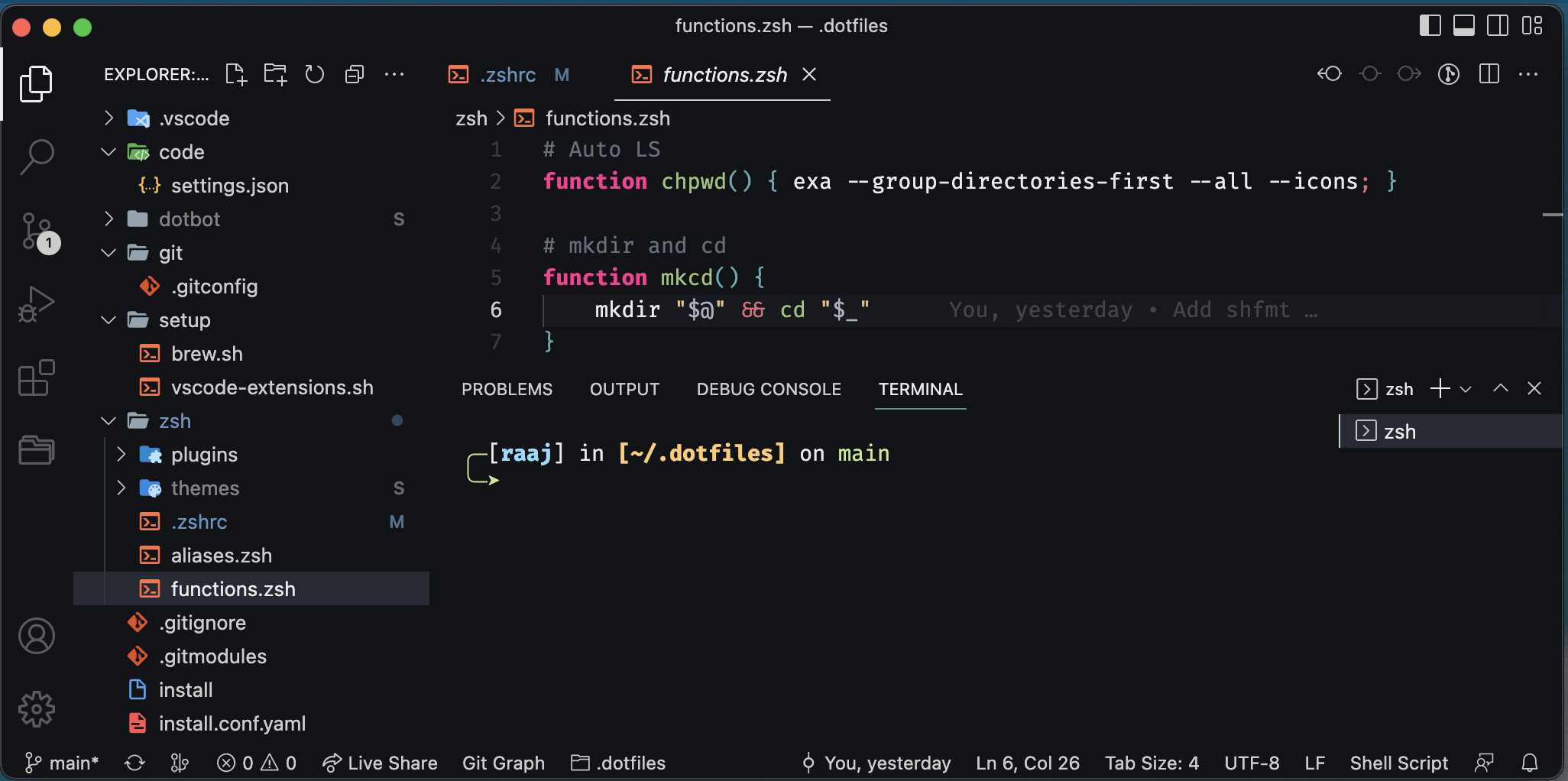Open the Manage settings gear
Screen dimensions: 1568x781
click(36, 708)
